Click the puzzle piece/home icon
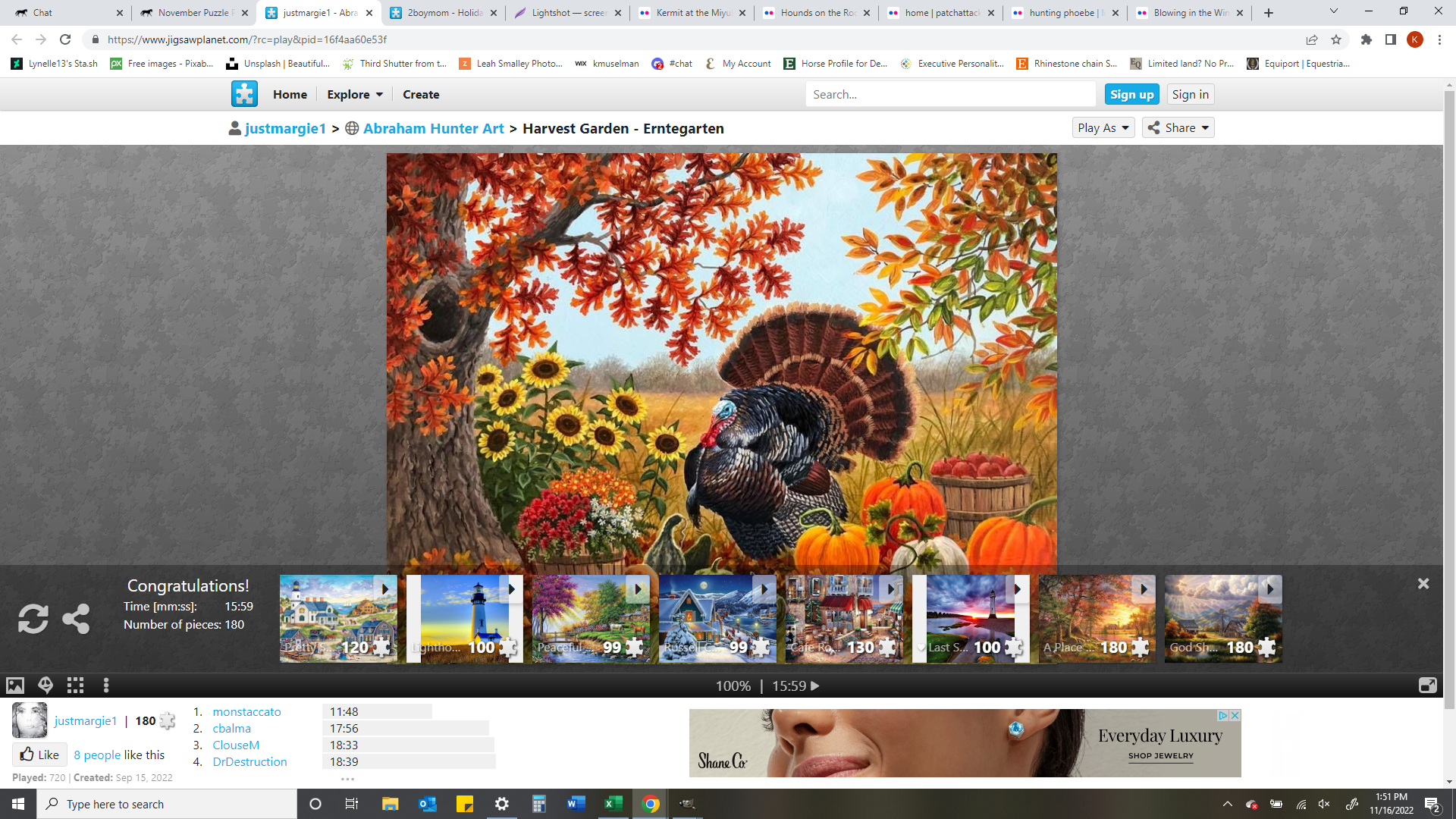The image size is (1456, 819). 245,94
